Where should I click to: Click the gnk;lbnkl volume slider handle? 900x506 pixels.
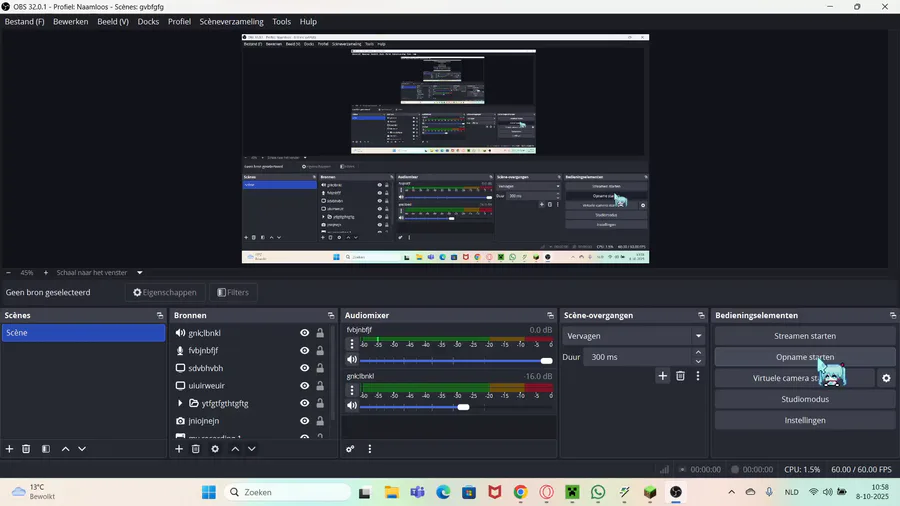click(463, 407)
